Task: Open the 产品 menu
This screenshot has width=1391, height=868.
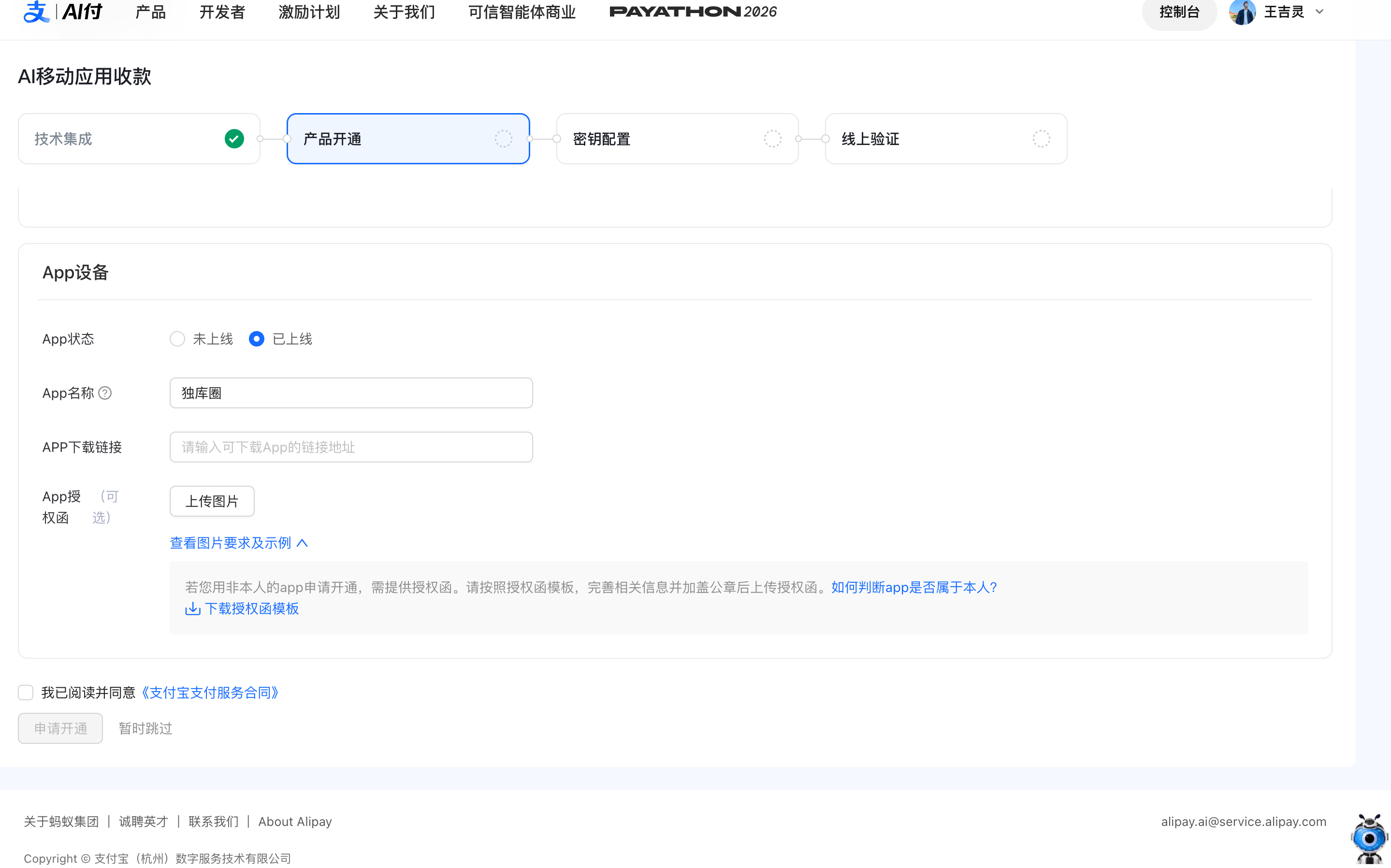Action: tap(151, 12)
